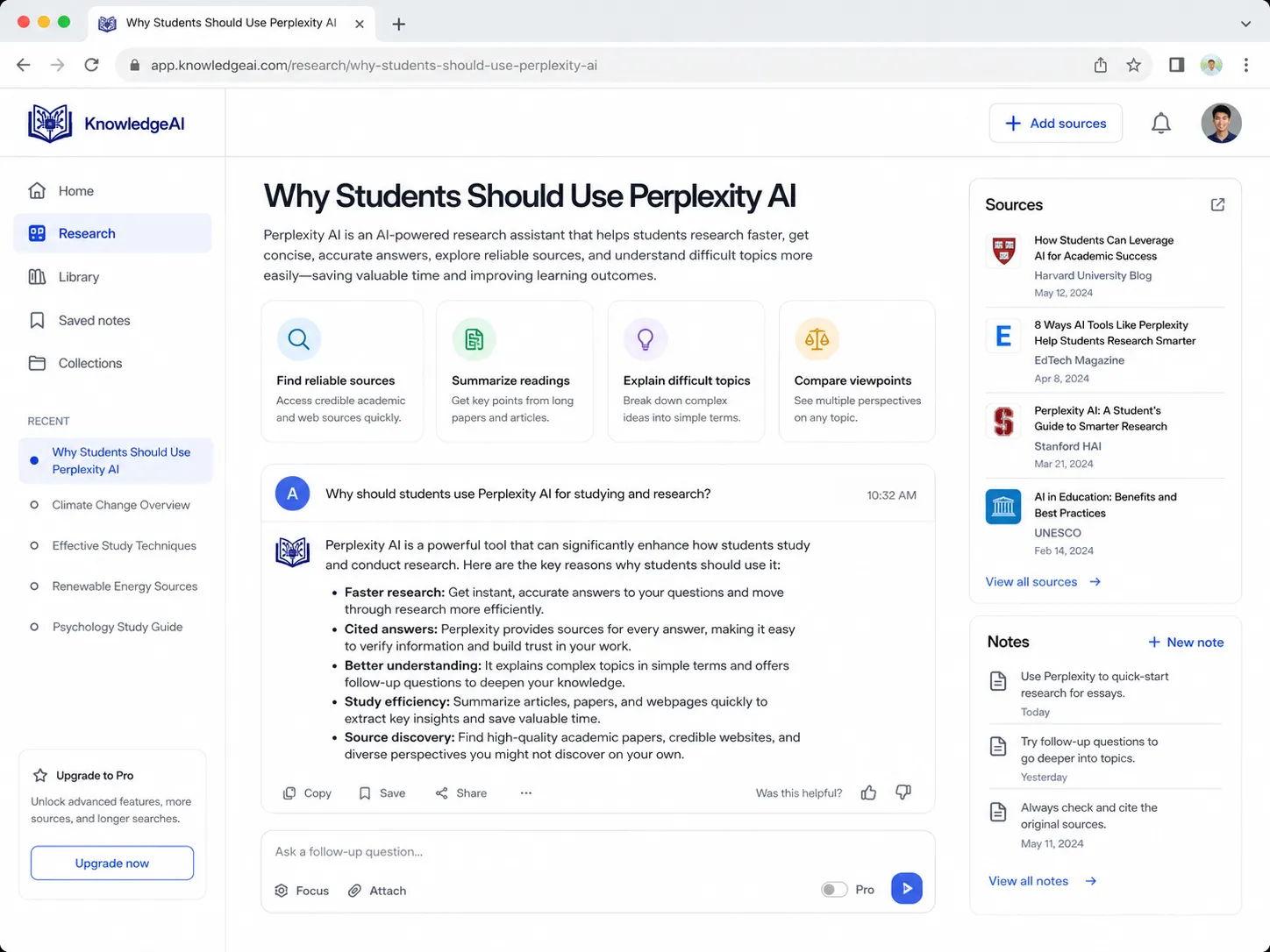Open recent Why Students Should Use Perplexity AI
This screenshot has width=1270, height=952.
[115, 460]
